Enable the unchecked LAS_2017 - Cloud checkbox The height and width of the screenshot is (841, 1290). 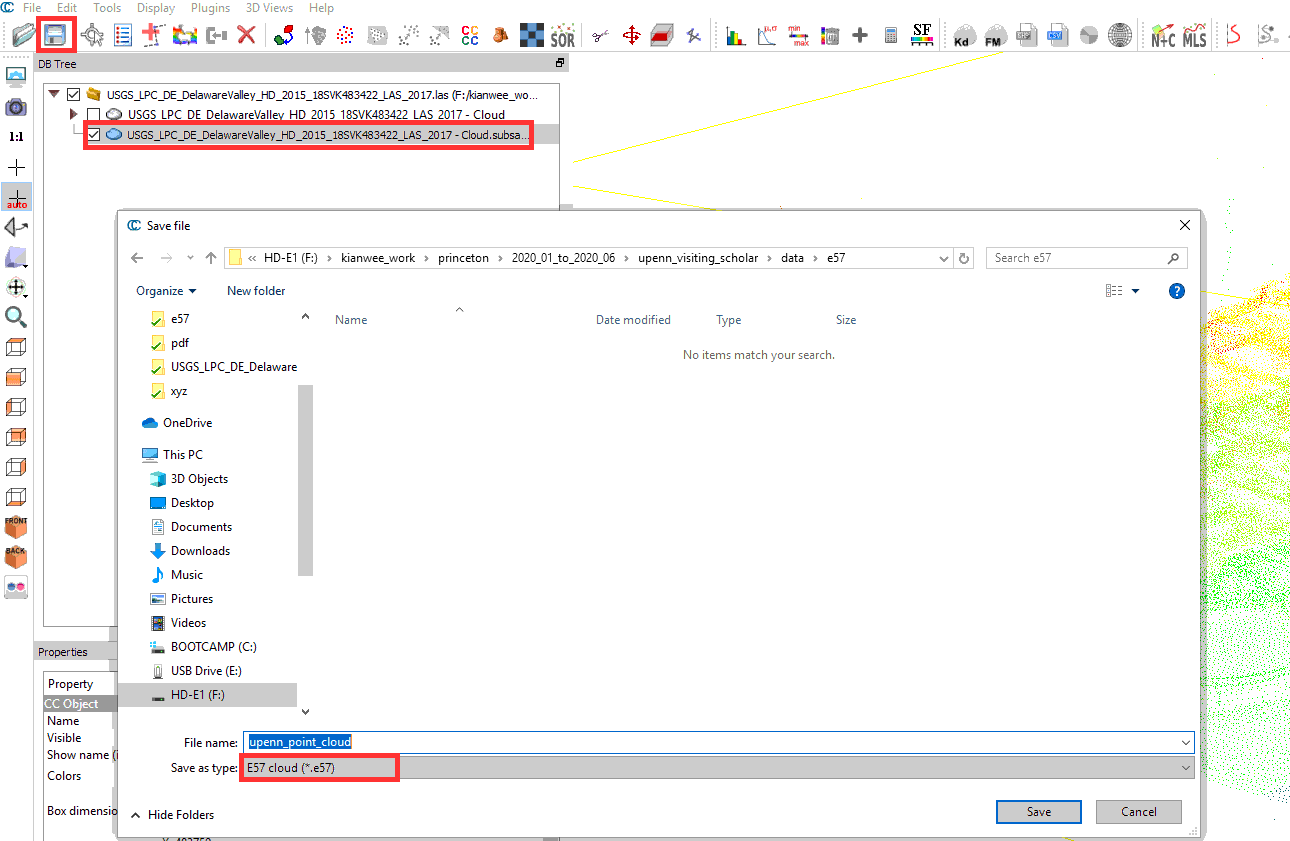[94, 115]
